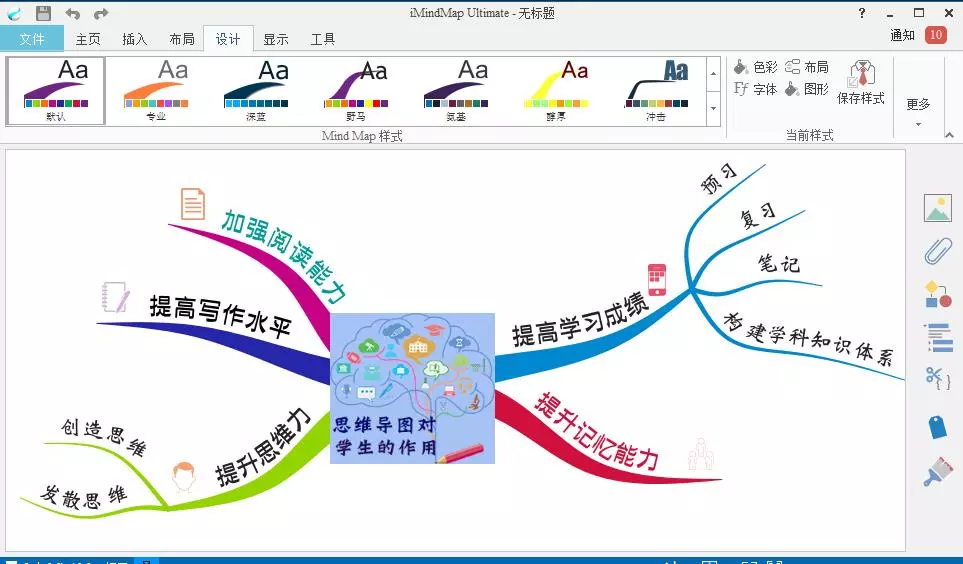This screenshot has height=564, width=963.
Task: Click the faint people icon on memory branch
Action: [701, 454]
